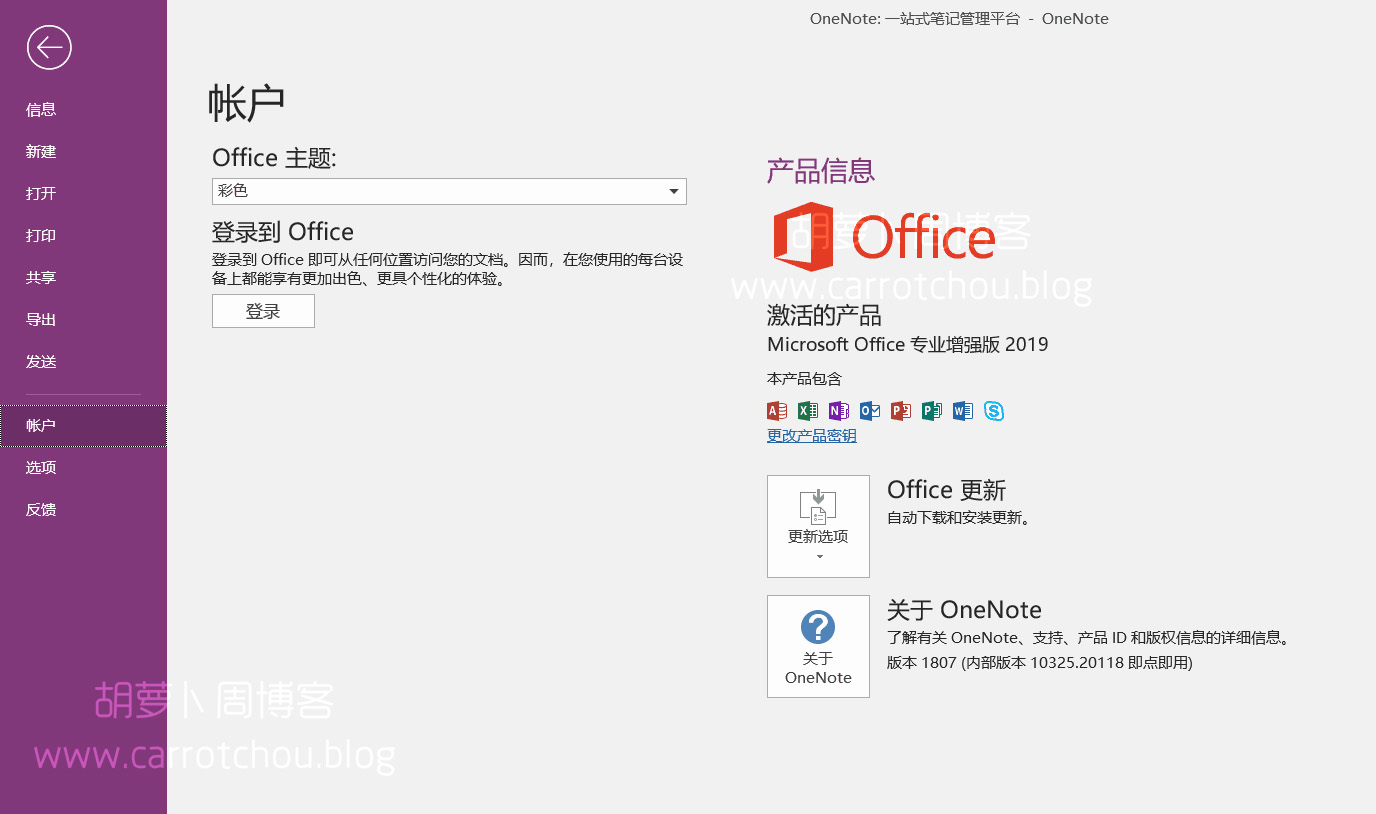This screenshot has width=1376, height=814.
Task: Click the Office 更新 heading
Action: [x=946, y=490]
